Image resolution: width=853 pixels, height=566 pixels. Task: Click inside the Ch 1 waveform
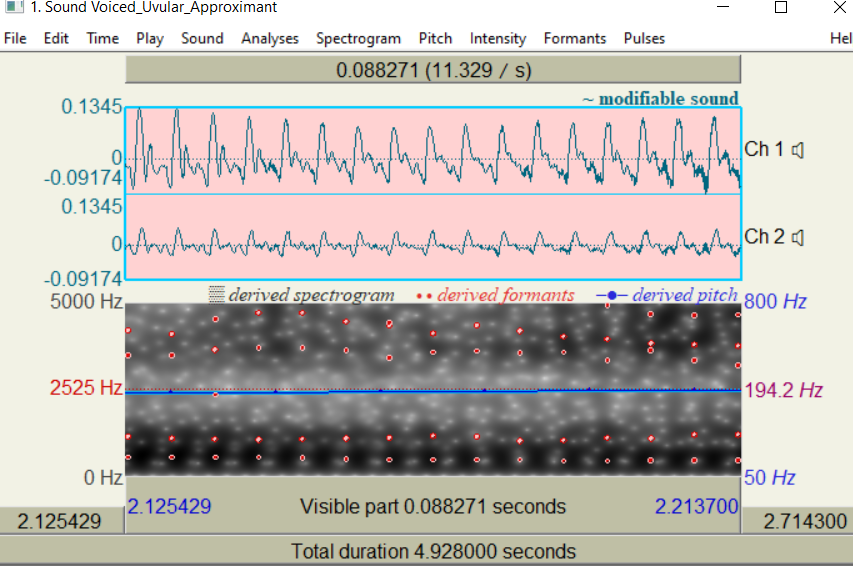[x=433, y=151]
